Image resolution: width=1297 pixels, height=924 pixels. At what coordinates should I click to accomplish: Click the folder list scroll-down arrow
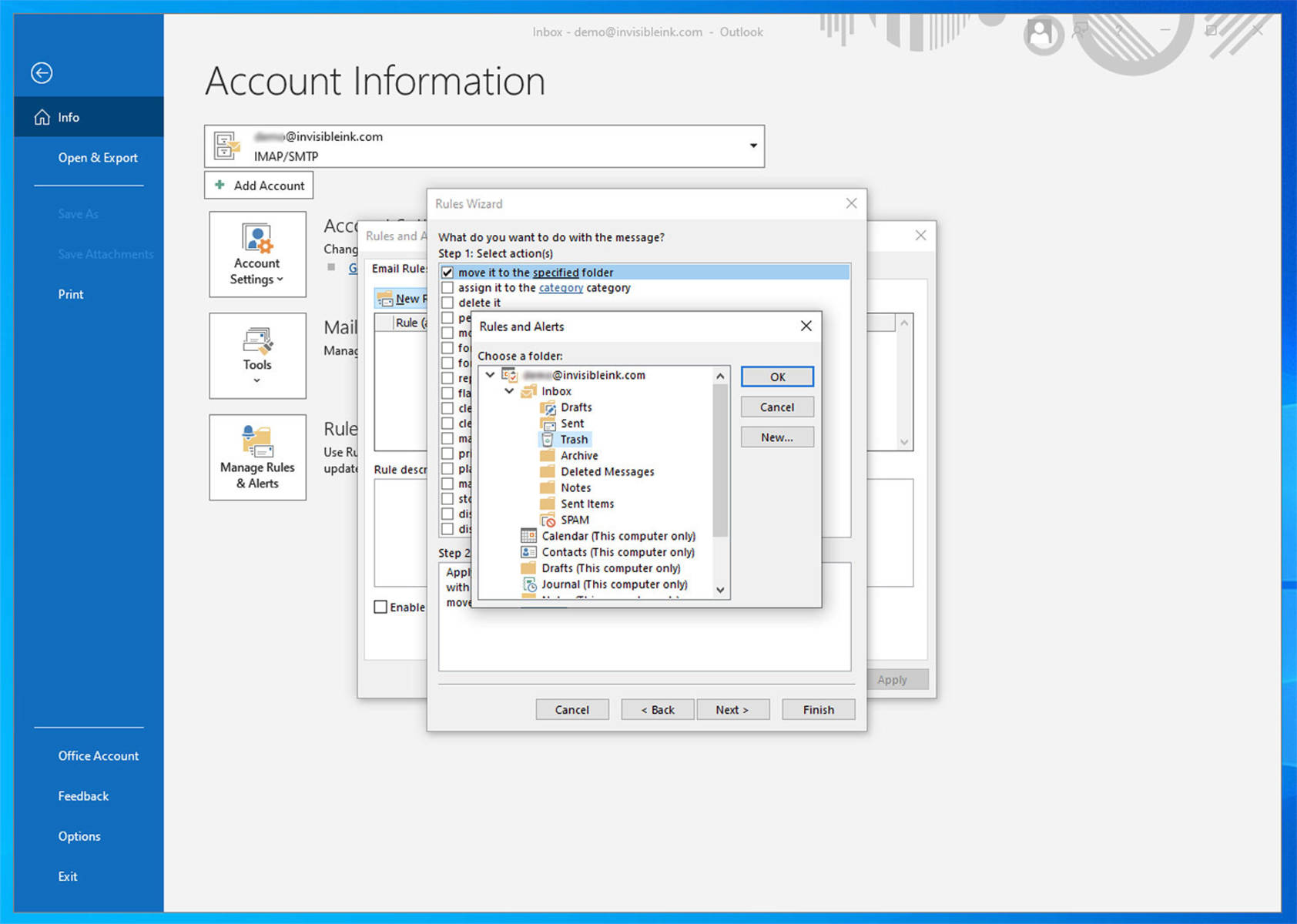click(x=720, y=590)
